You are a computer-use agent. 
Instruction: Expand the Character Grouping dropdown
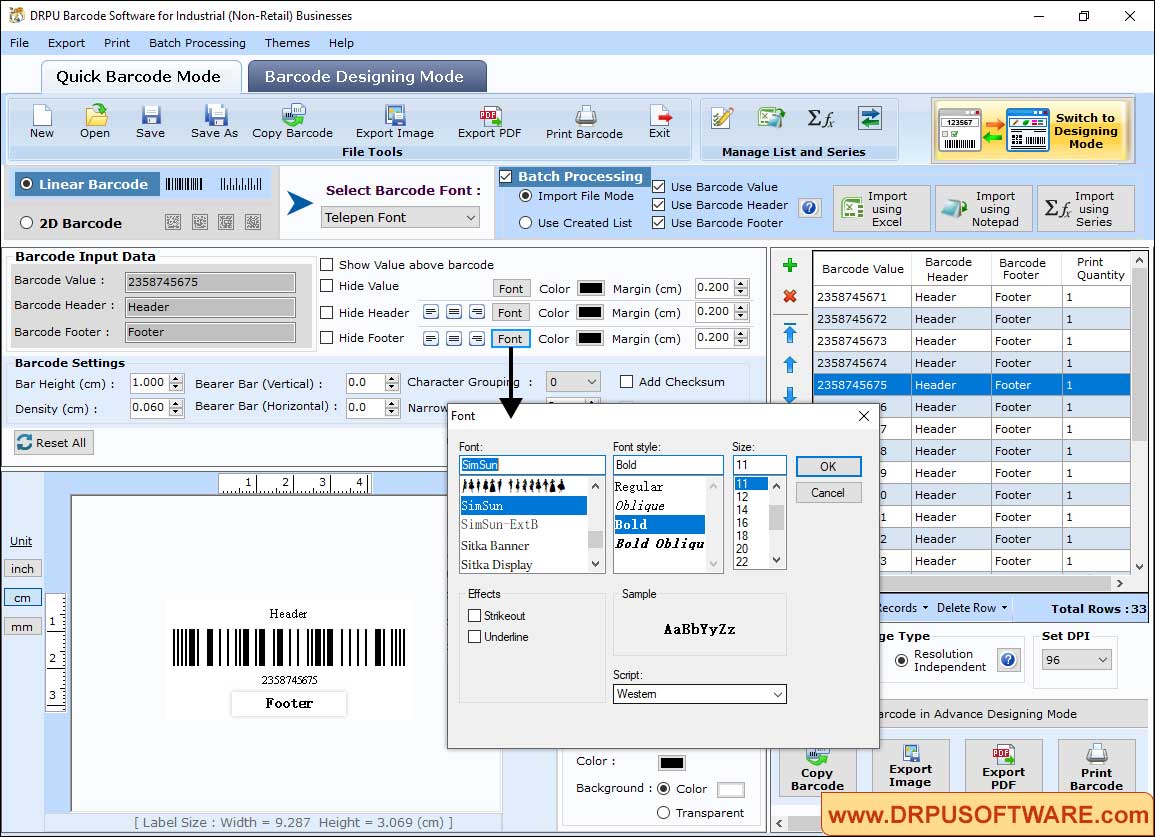[x=573, y=382]
